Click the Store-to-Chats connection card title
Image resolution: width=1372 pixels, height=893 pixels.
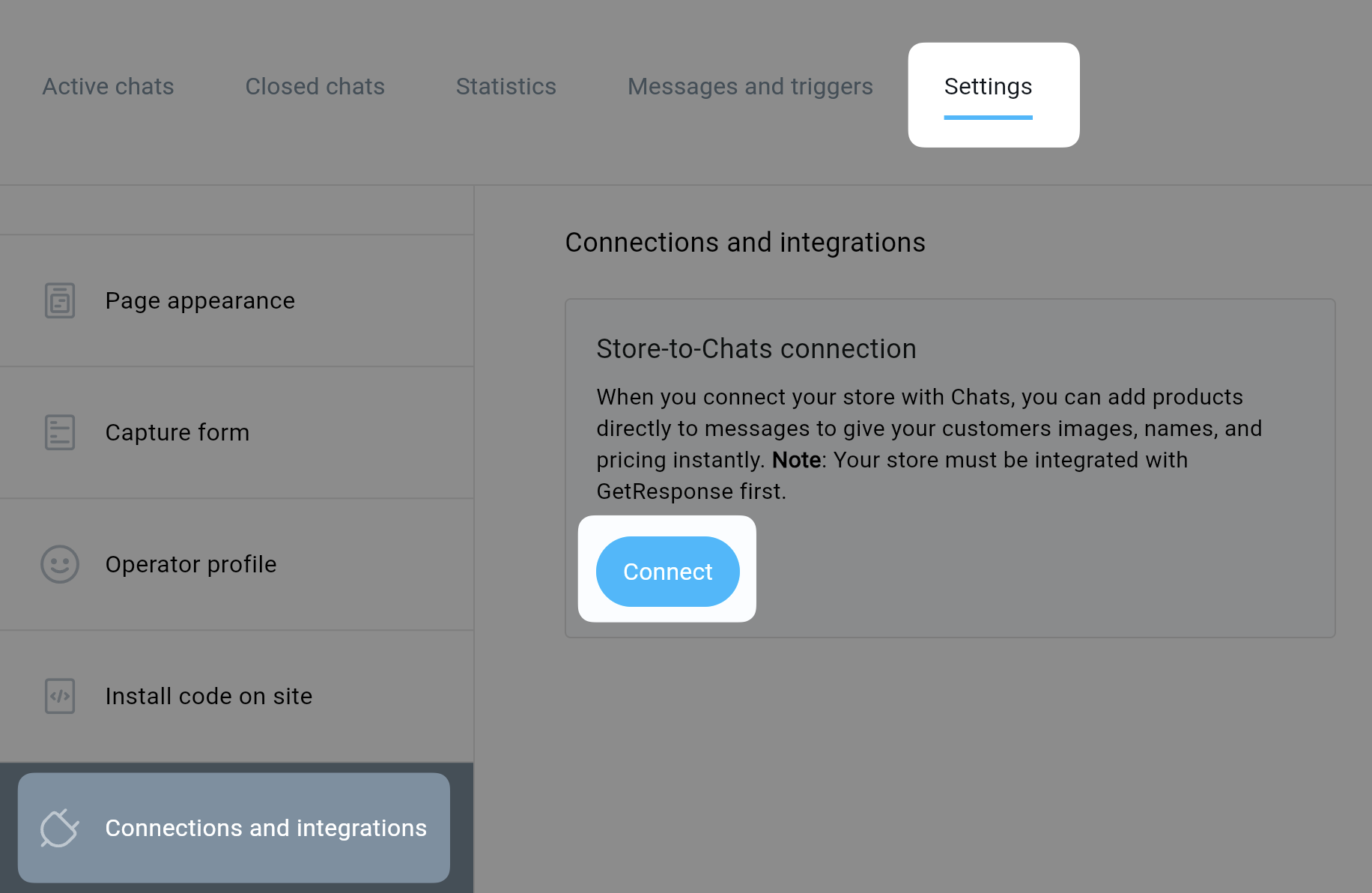click(756, 349)
